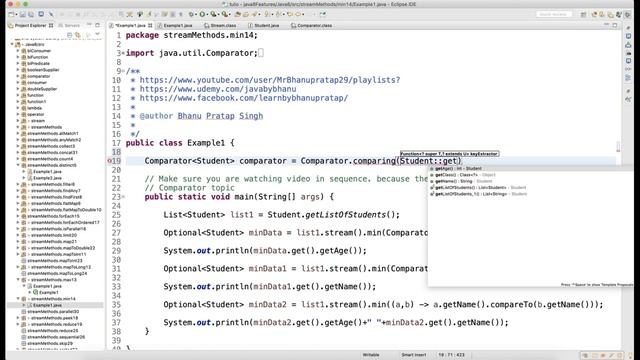The height and width of the screenshot is (360, 640).
Task: Select Example1.java under min14
Action: [x=47, y=305]
